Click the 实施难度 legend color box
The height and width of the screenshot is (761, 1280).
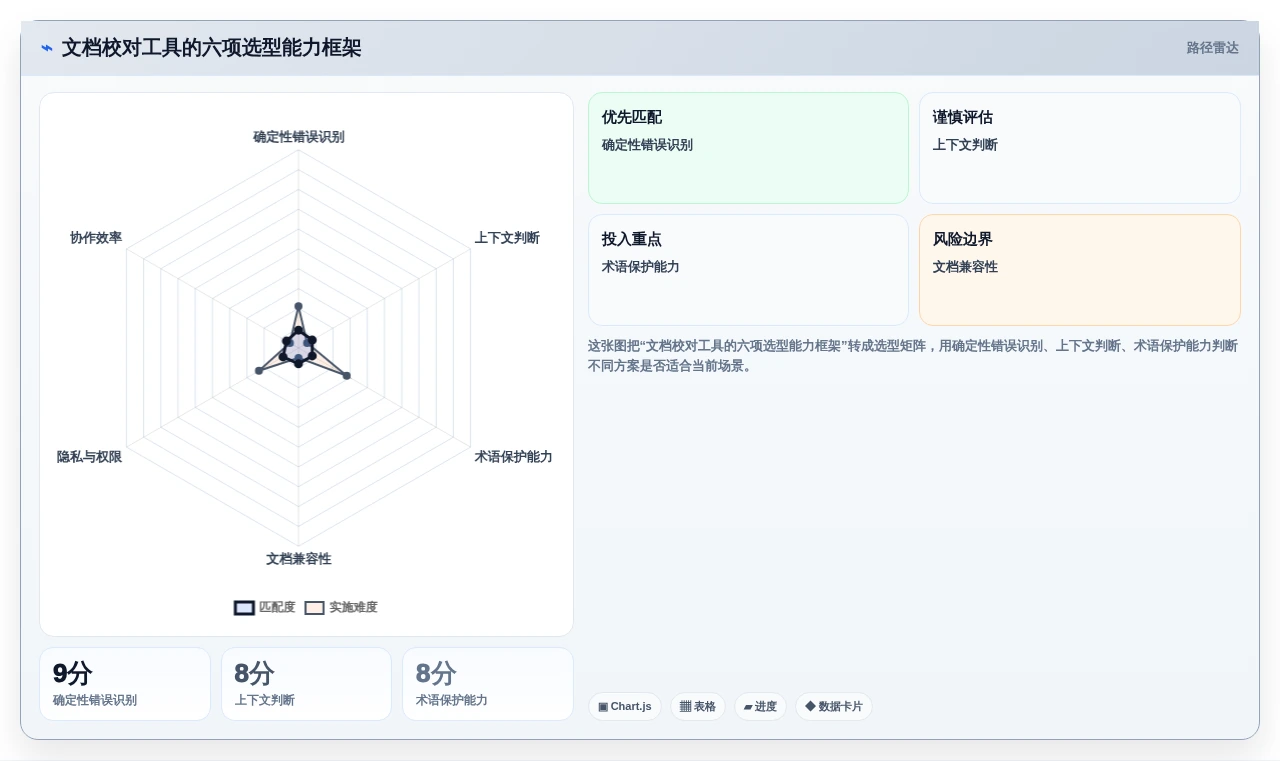(x=315, y=608)
